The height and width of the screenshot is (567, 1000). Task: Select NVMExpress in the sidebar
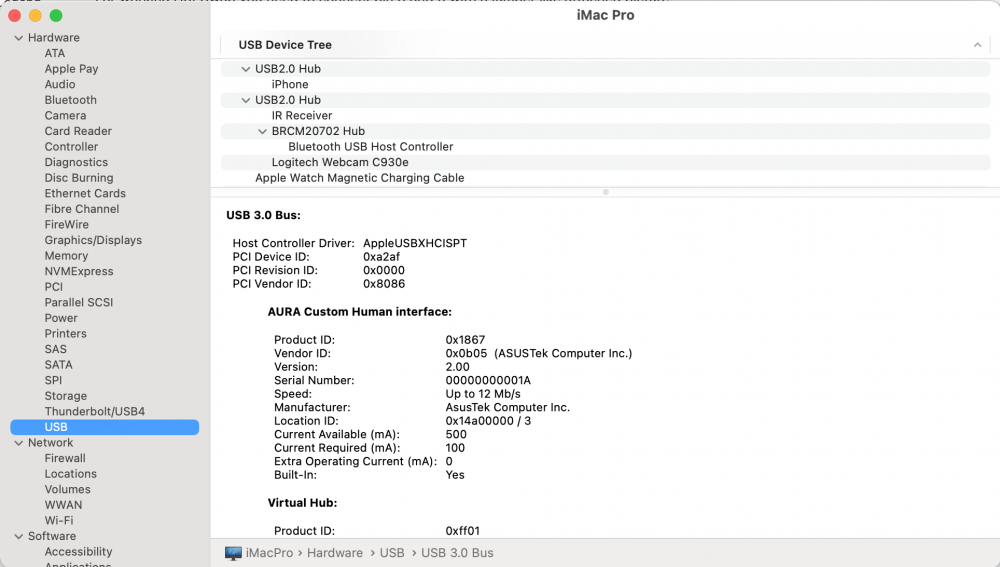79,272
